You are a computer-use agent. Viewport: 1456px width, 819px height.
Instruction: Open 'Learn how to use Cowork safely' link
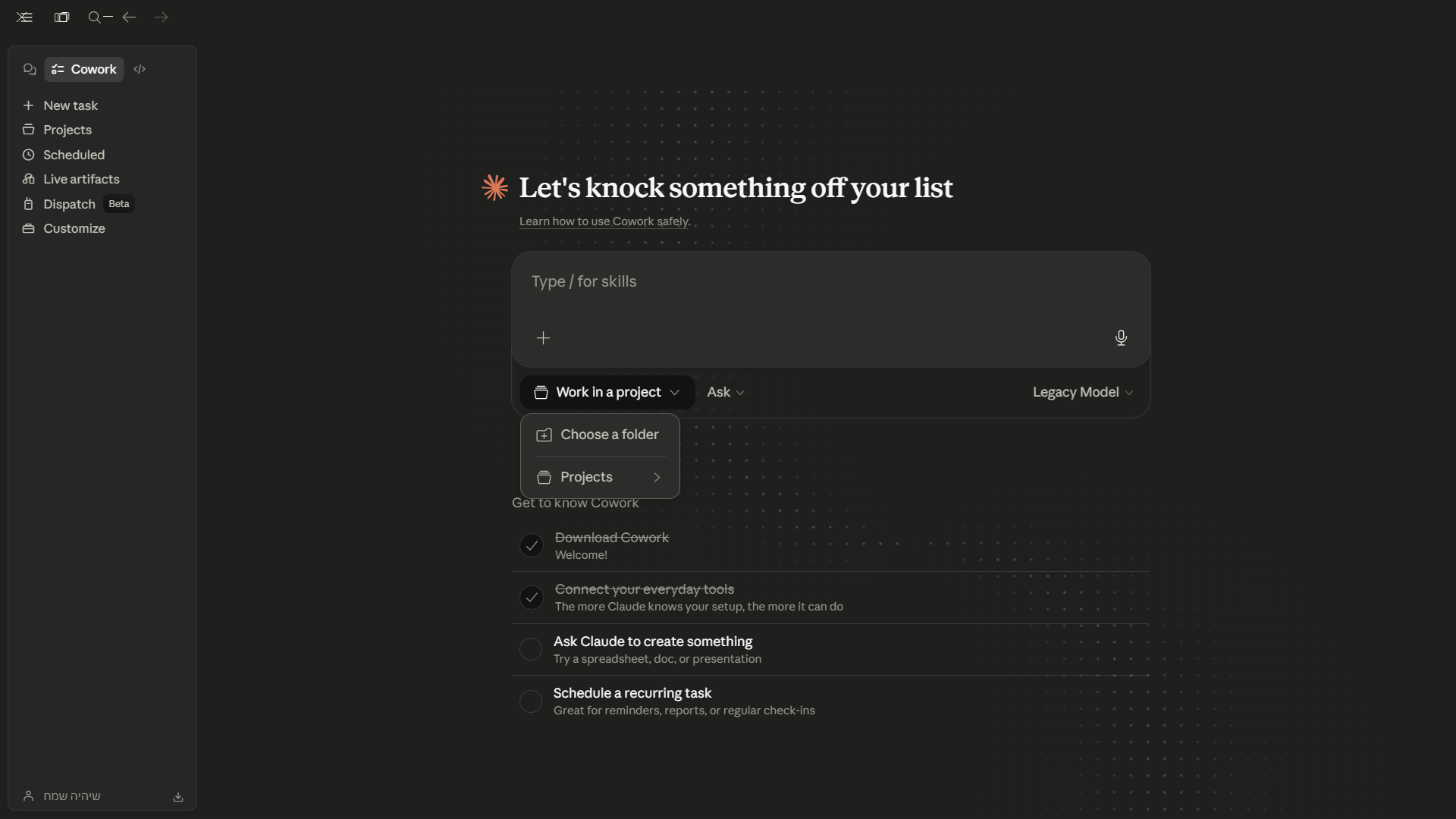(604, 221)
